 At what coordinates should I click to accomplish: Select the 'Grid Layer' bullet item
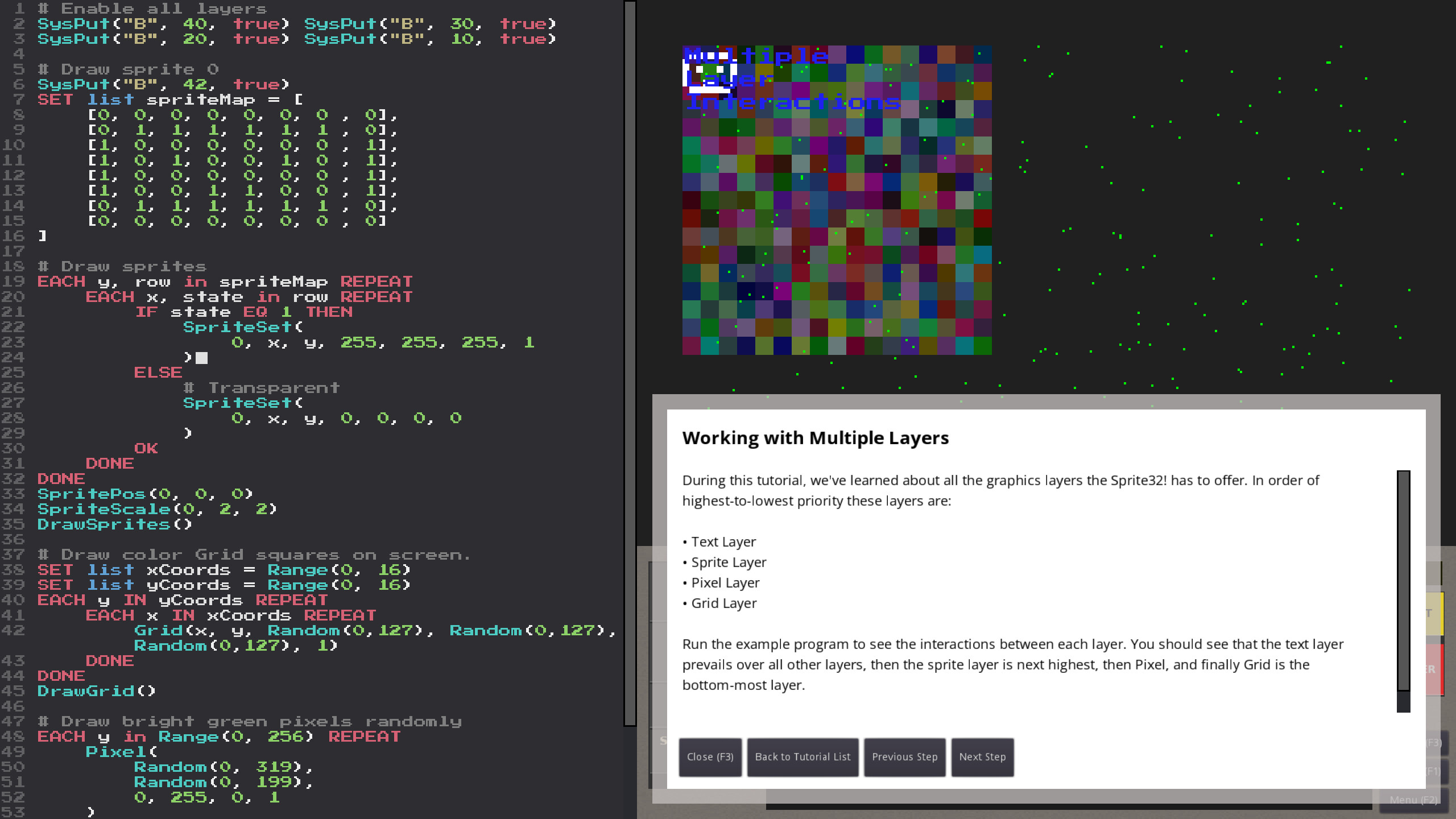pos(721,603)
